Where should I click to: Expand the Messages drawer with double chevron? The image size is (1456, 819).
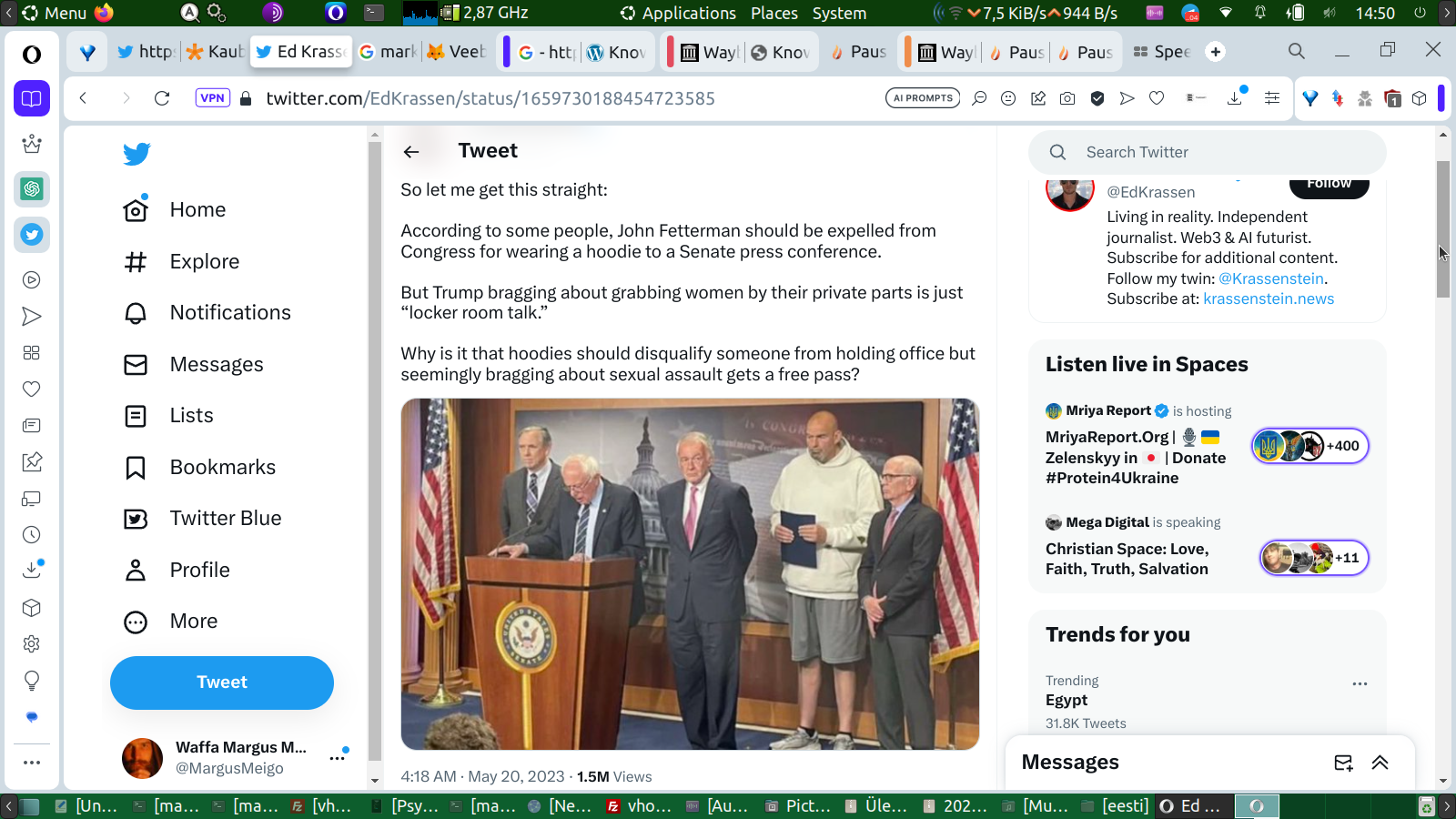click(x=1380, y=763)
